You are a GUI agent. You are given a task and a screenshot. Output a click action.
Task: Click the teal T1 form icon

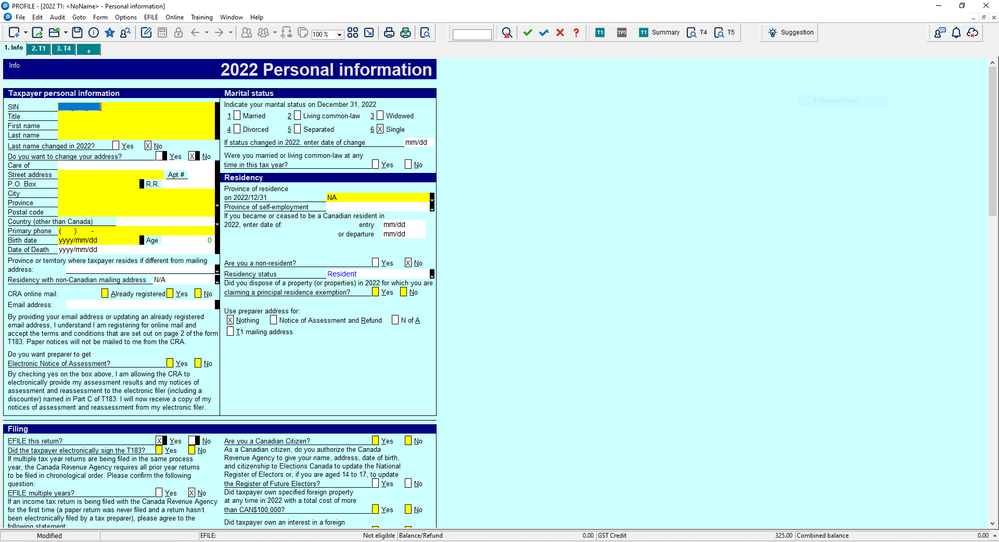(600, 32)
